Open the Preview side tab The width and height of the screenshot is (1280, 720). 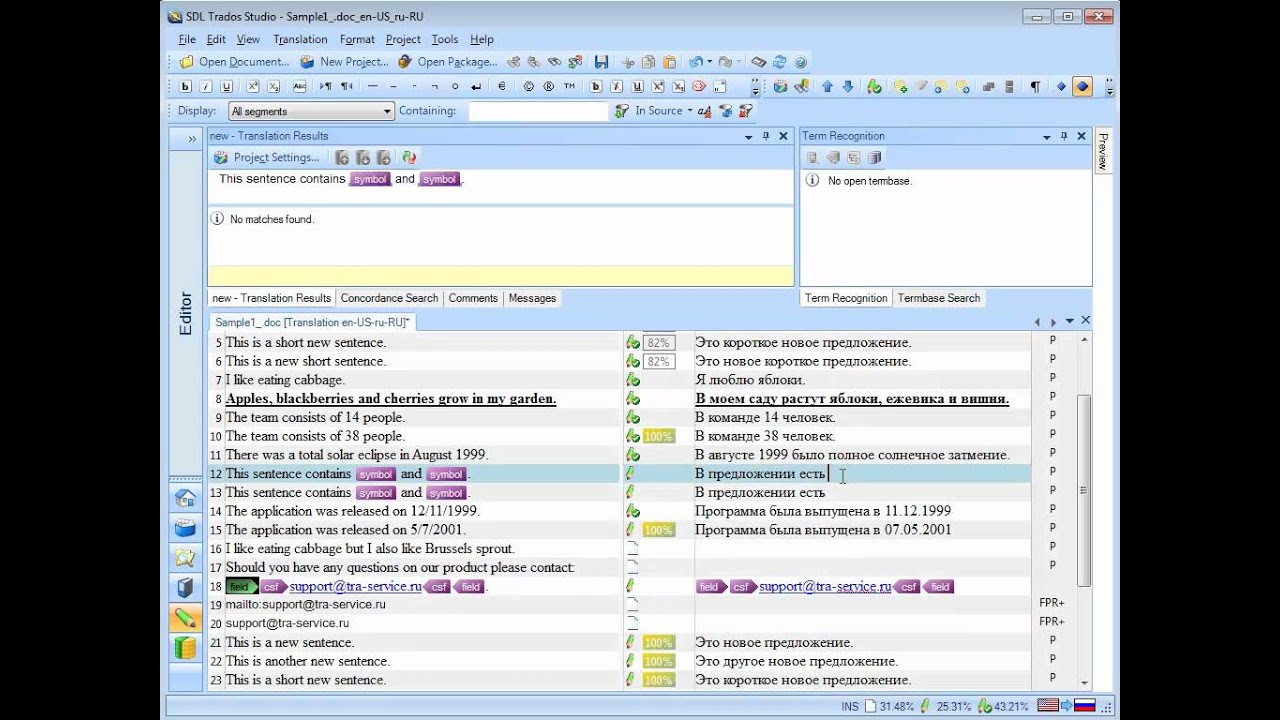pos(1103,150)
